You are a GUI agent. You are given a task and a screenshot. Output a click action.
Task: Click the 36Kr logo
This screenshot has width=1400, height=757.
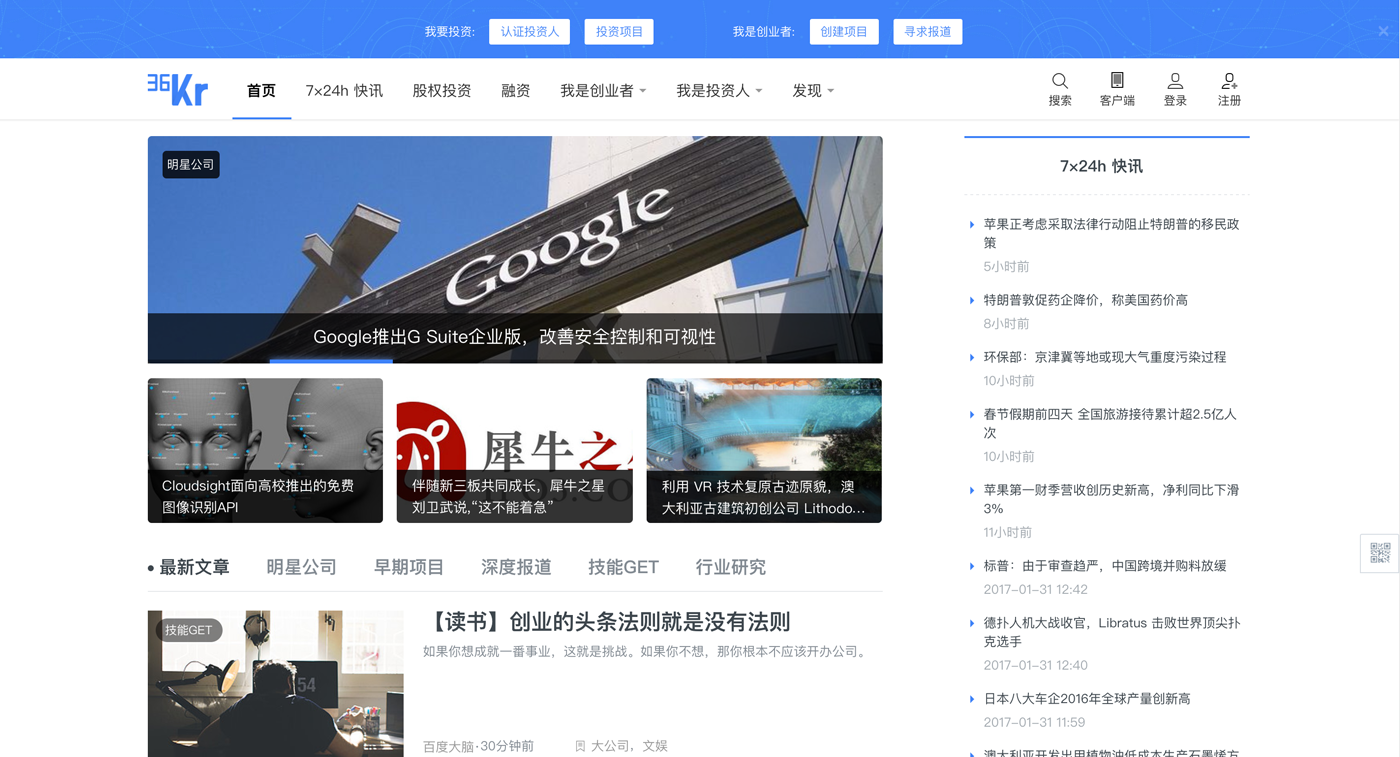pyautogui.click(x=177, y=89)
